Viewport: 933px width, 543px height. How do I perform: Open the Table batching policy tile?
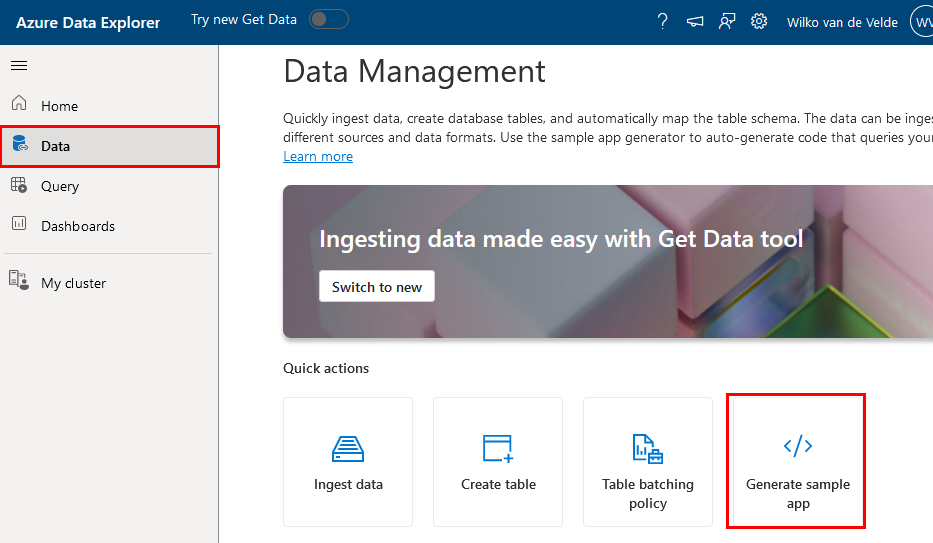(x=648, y=462)
